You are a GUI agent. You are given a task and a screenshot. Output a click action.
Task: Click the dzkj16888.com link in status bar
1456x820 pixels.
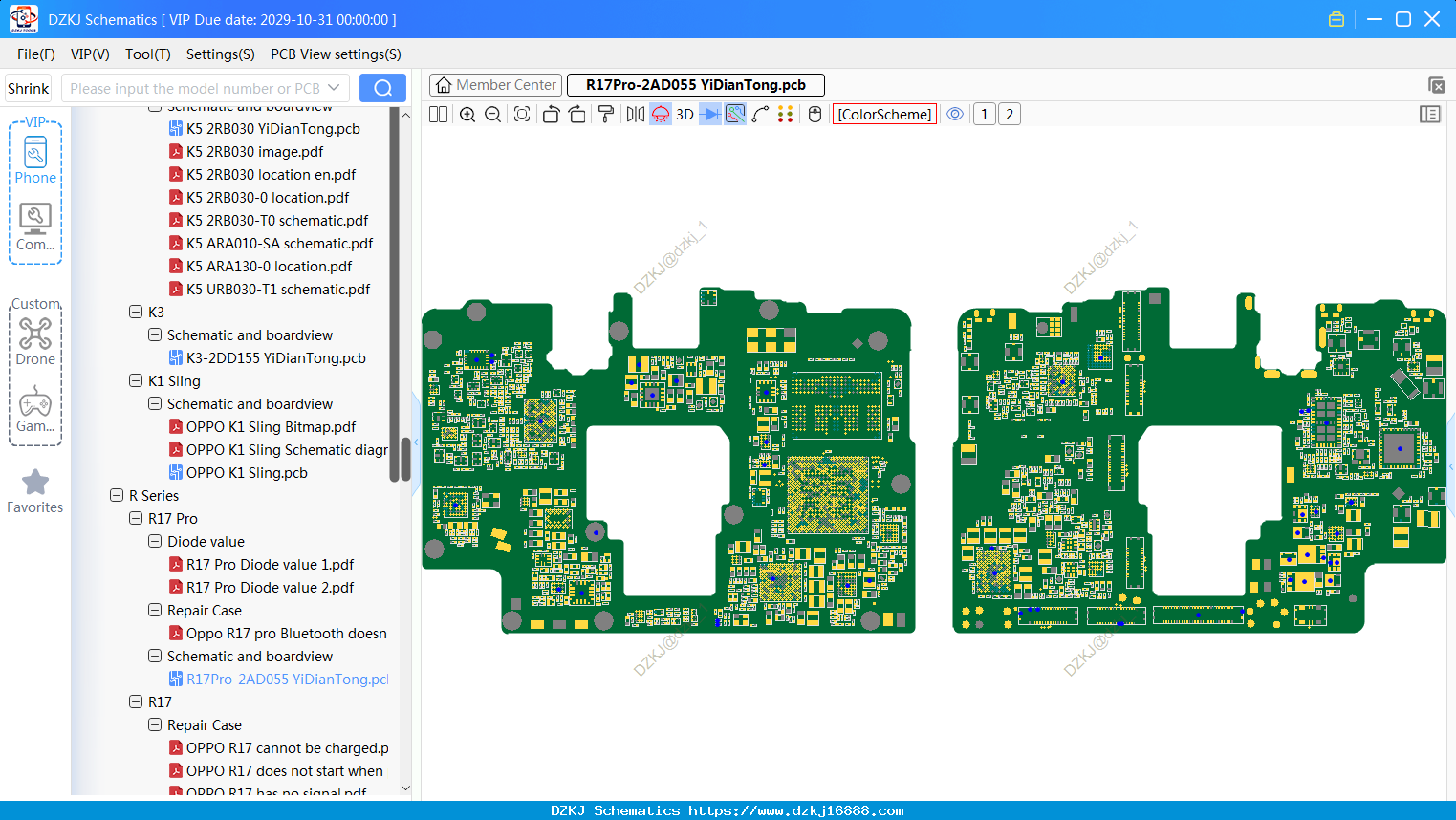point(795,810)
